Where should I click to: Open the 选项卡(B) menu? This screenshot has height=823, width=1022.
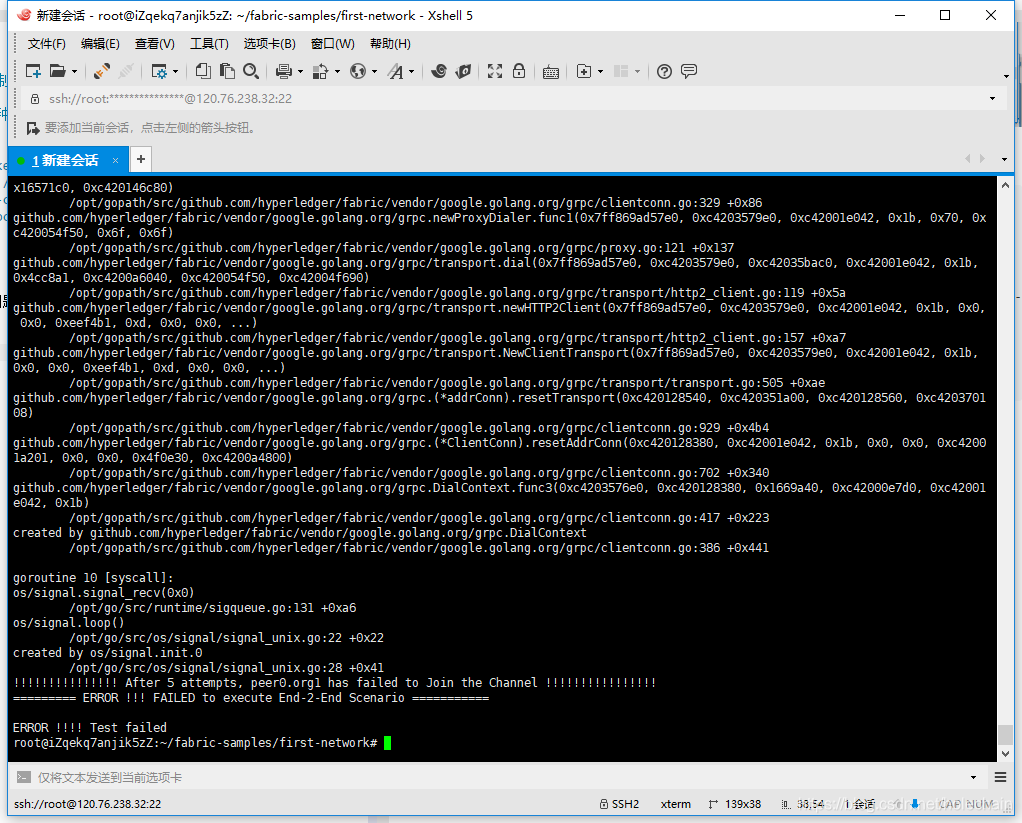pyautogui.click(x=269, y=44)
